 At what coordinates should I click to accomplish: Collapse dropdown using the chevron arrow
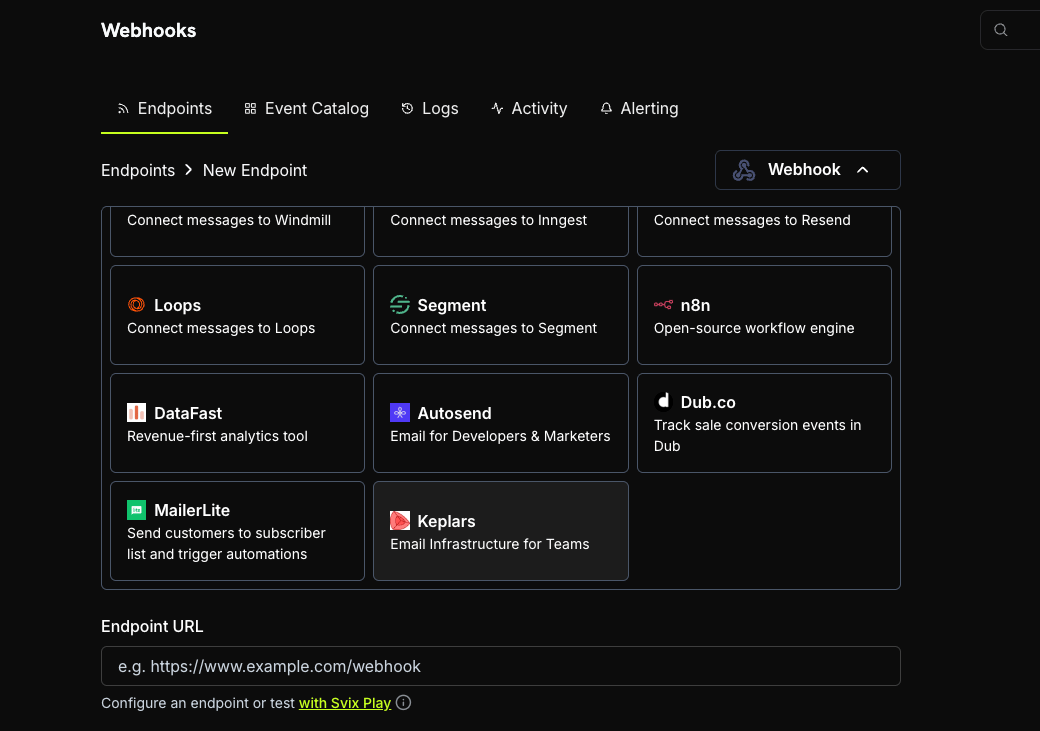click(x=862, y=170)
